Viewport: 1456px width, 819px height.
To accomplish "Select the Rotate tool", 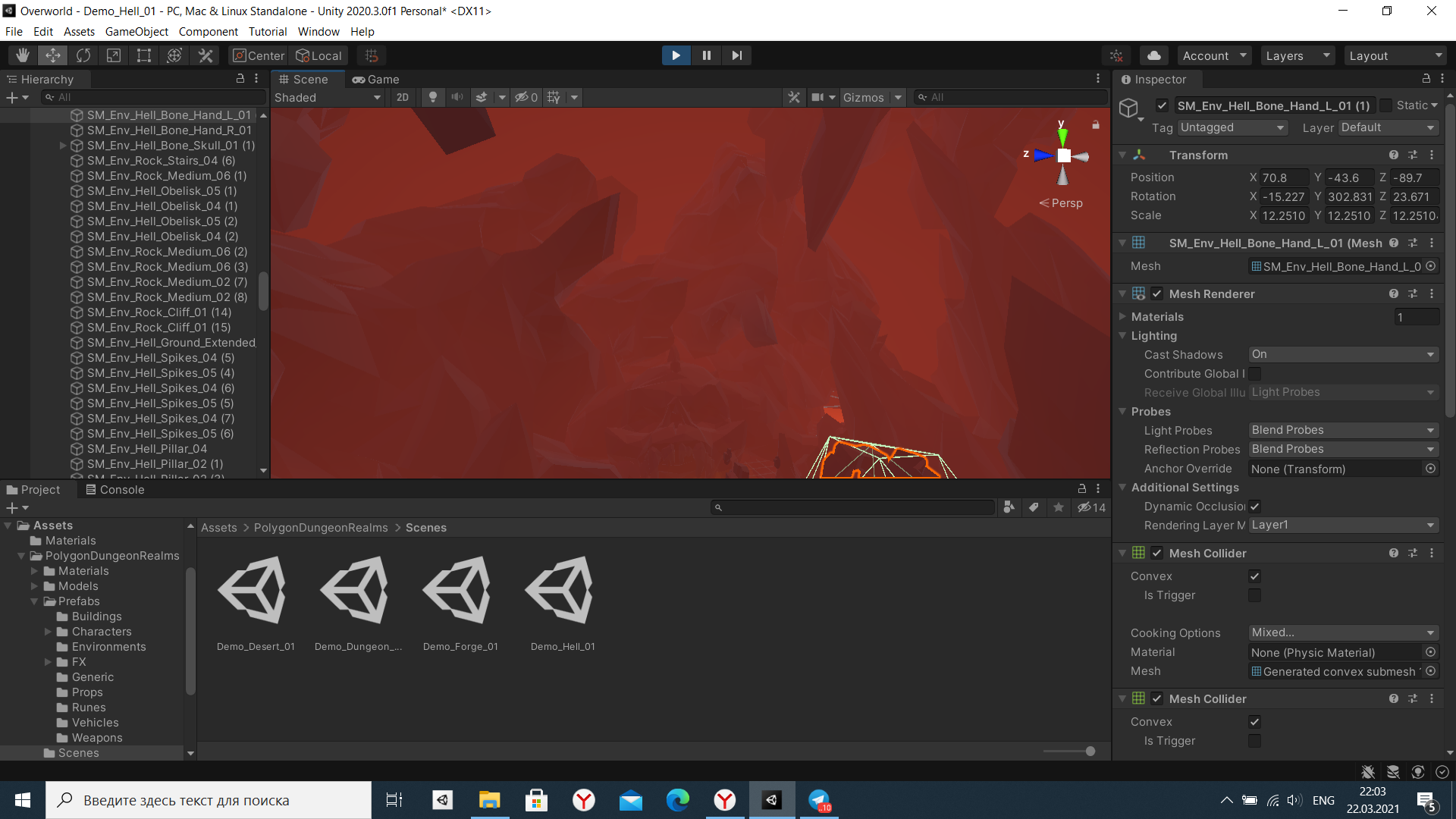I will point(83,55).
